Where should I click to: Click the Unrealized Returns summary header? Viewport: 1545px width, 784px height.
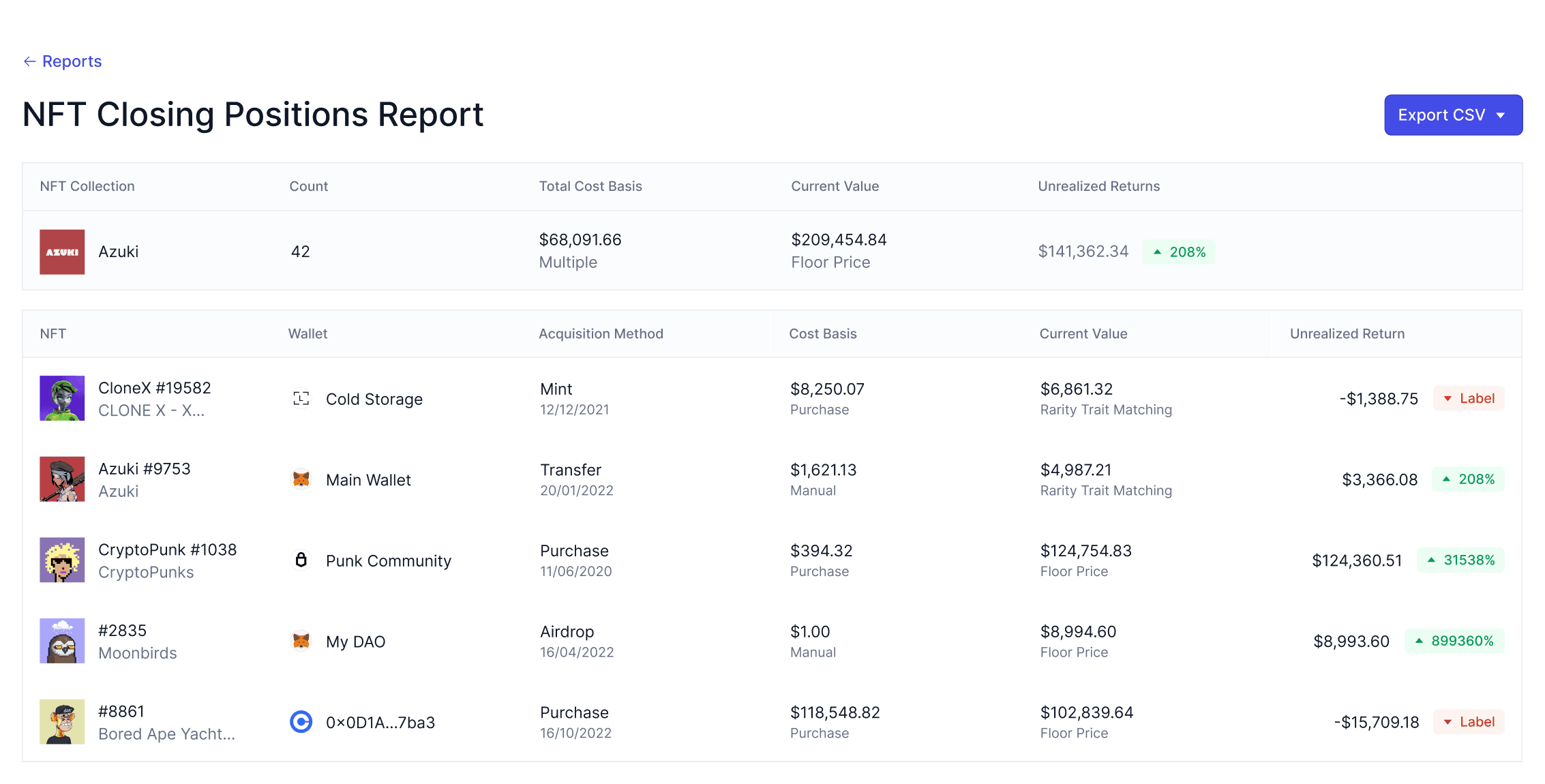coord(1098,186)
